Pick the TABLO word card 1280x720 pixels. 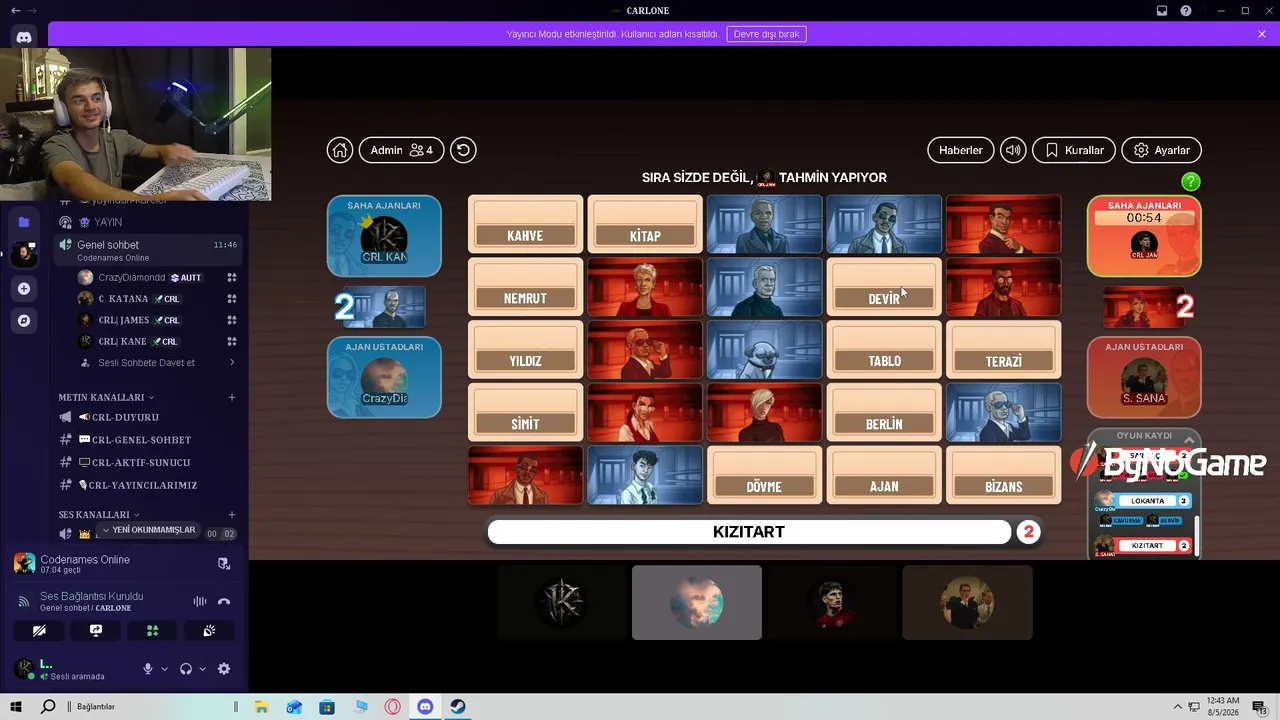coord(884,349)
